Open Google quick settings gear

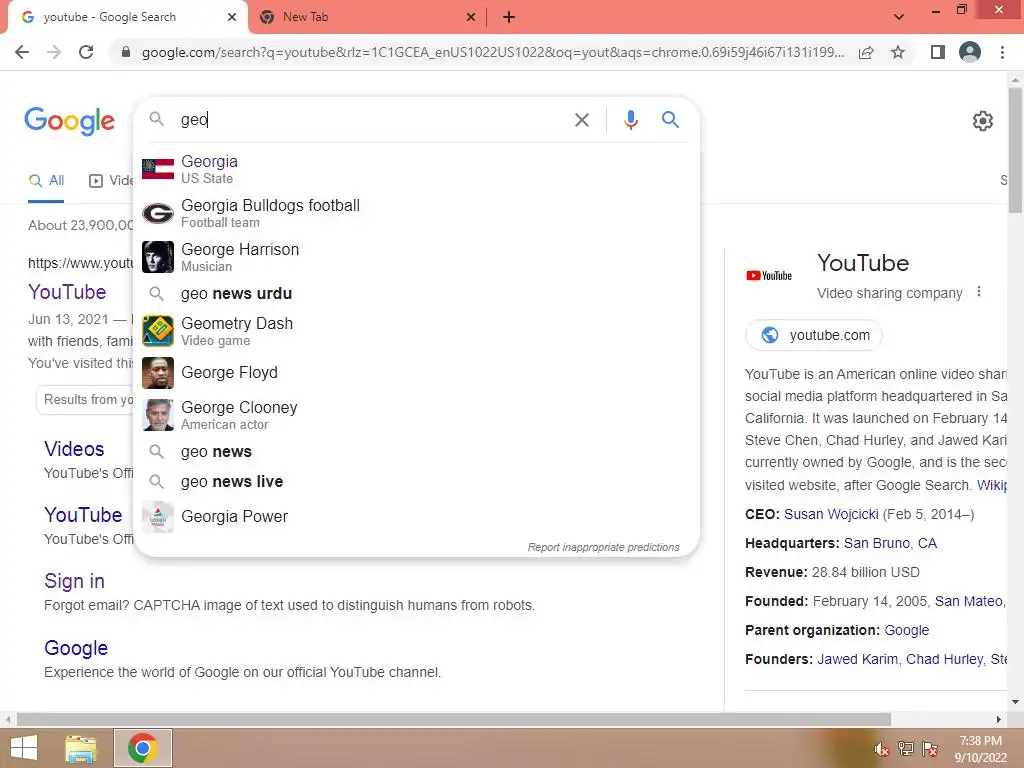pyautogui.click(x=982, y=121)
